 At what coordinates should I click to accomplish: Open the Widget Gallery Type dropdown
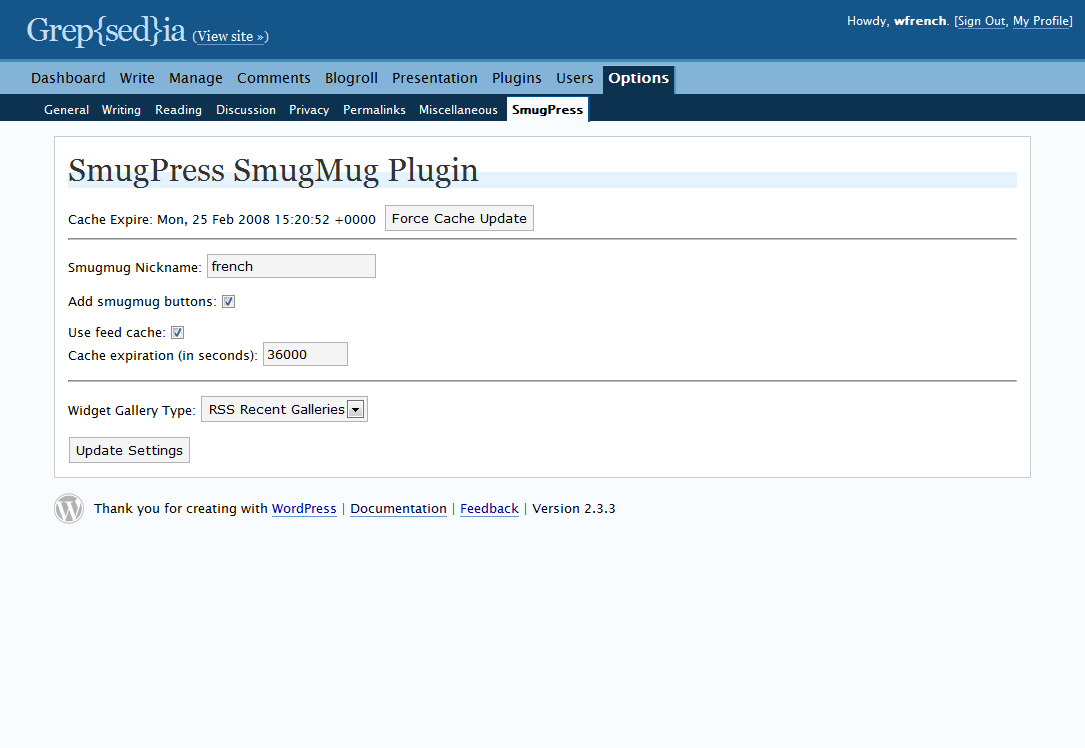pyautogui.click(x=284, y=410)
